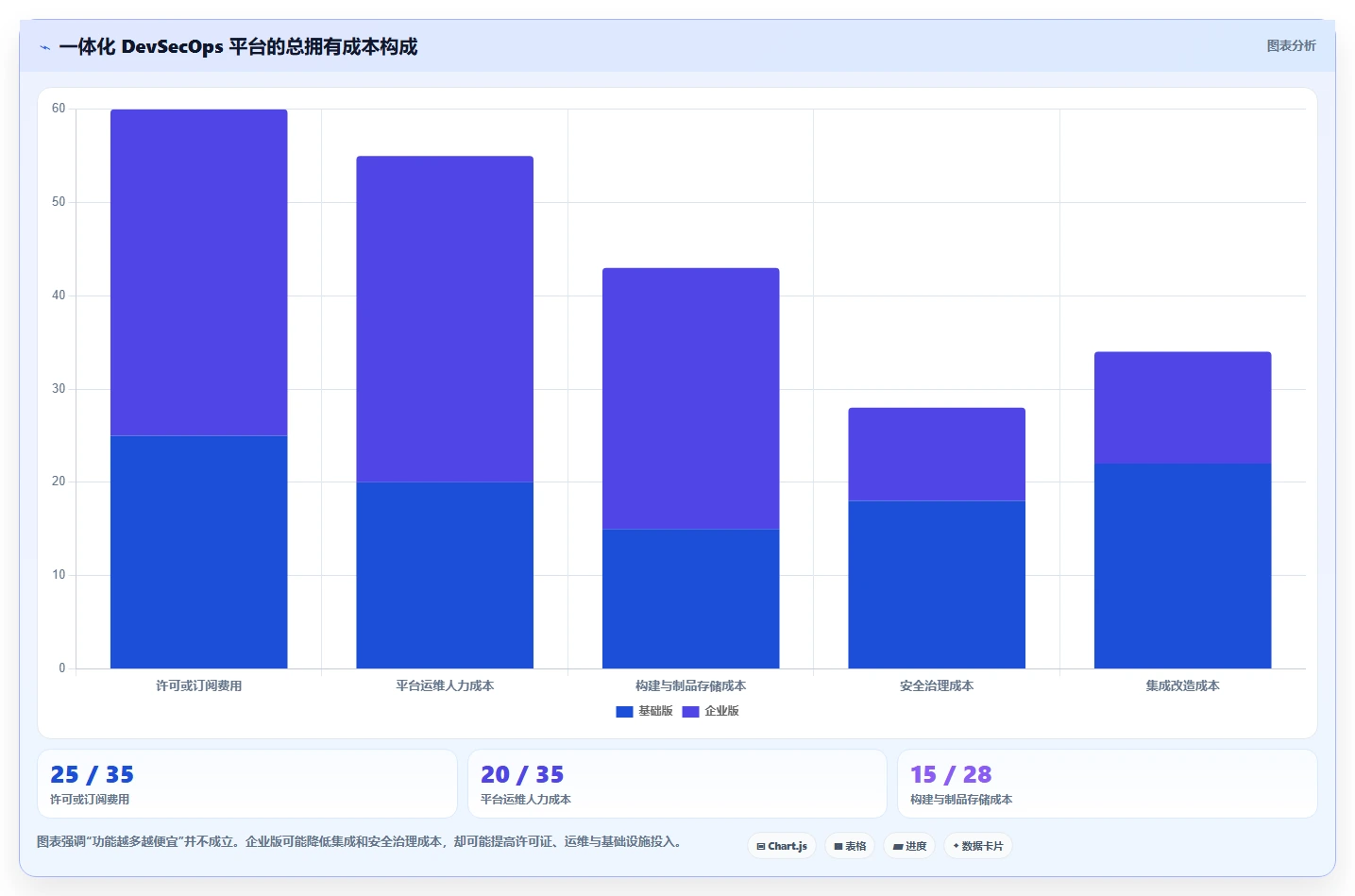Select the title 一体化 DevSecOps 平台的总拥有成本构成
Viewport: 1355px width, 896px height.
click(238, 46)
